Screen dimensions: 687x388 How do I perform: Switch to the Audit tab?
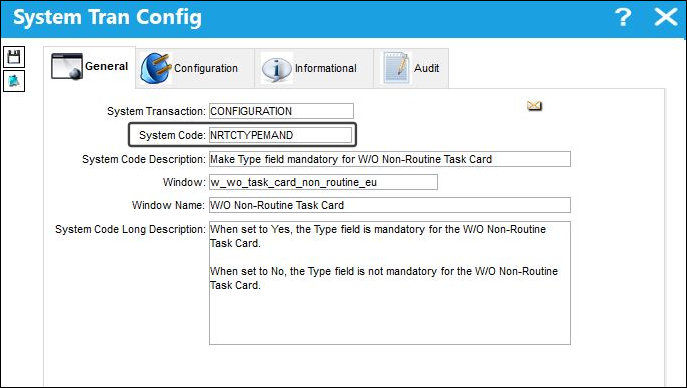tap(411, 68)
